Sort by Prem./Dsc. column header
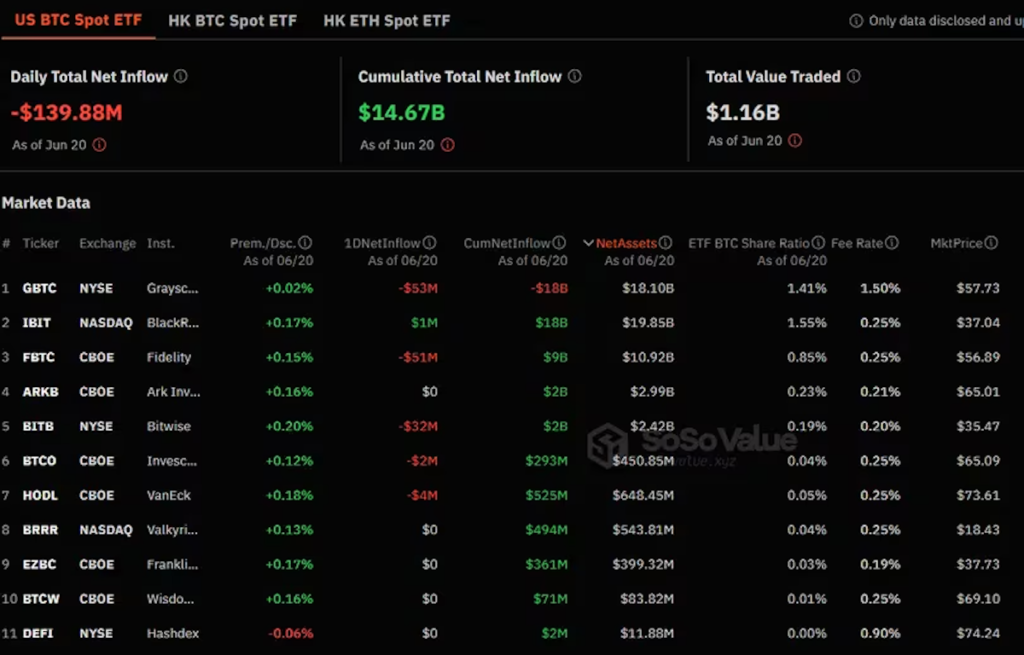 coord(263,244)
